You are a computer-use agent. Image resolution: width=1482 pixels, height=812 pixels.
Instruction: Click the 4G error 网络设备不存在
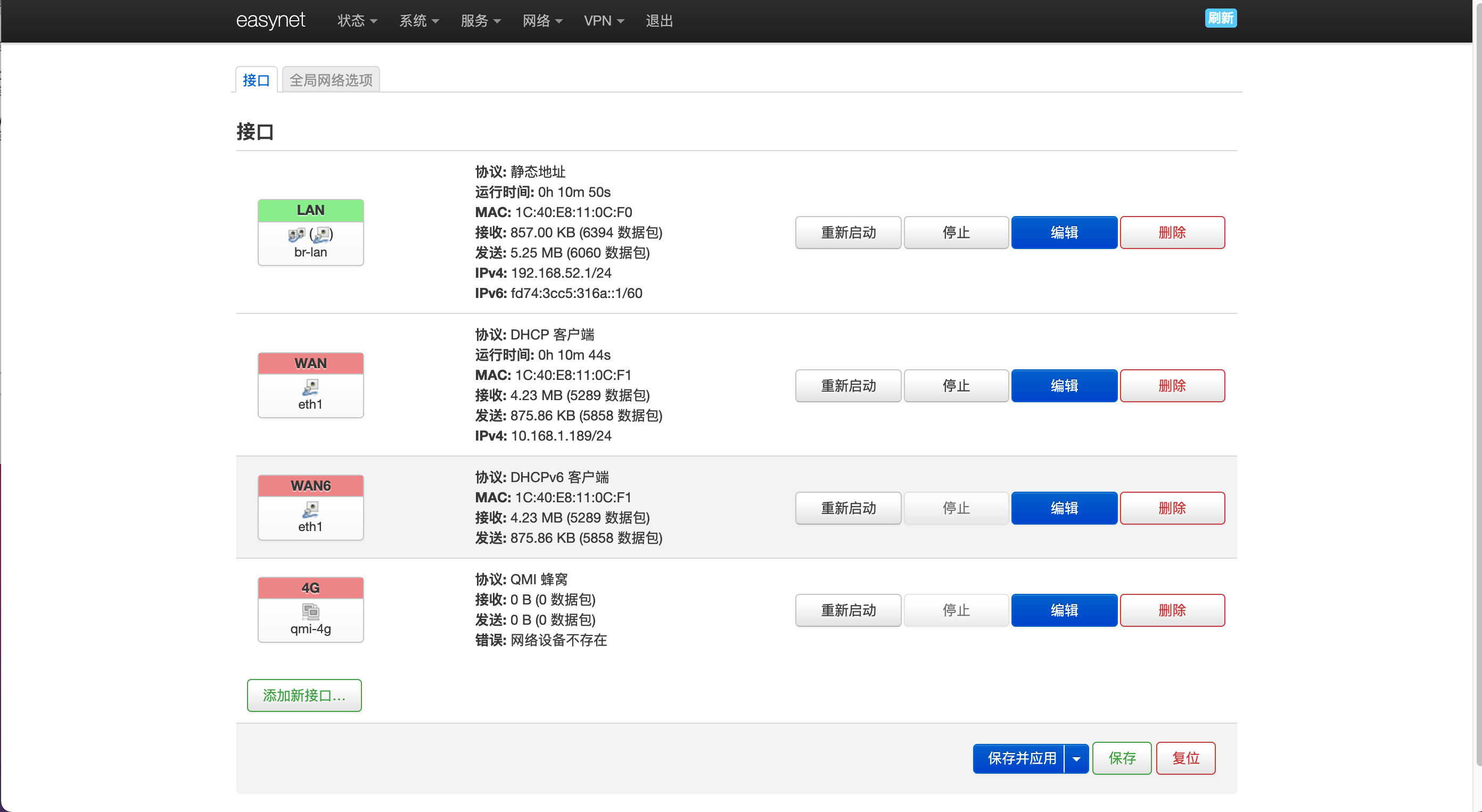pos(558,641)
